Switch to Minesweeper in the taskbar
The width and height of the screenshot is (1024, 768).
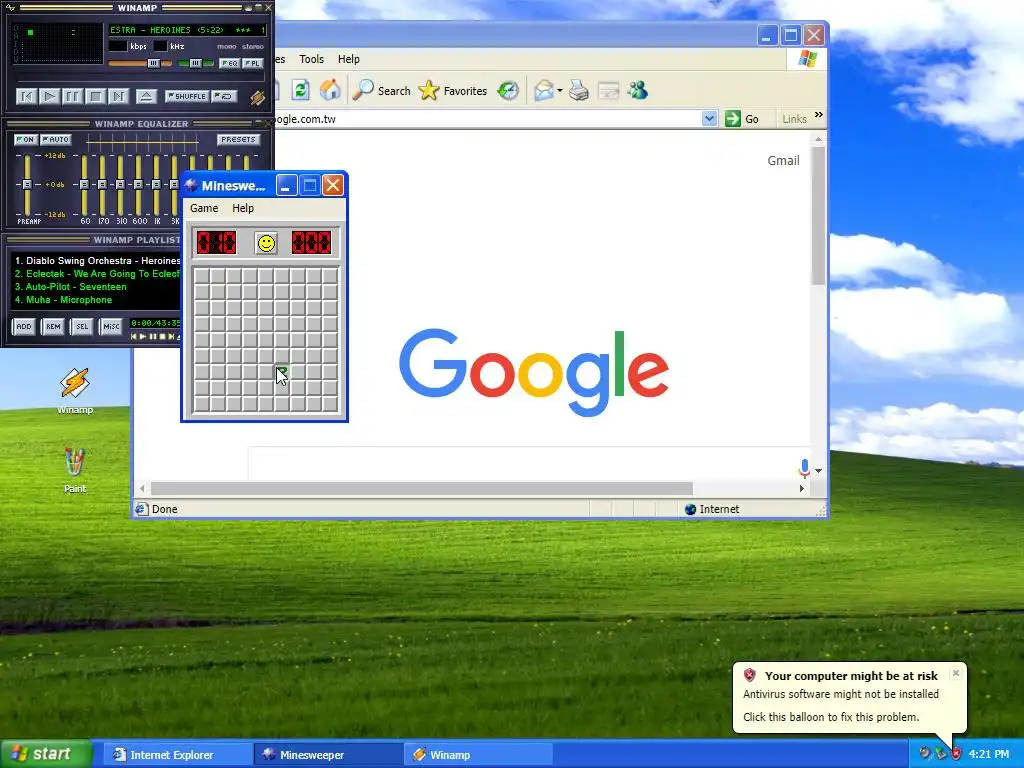(x=327, y=755)
